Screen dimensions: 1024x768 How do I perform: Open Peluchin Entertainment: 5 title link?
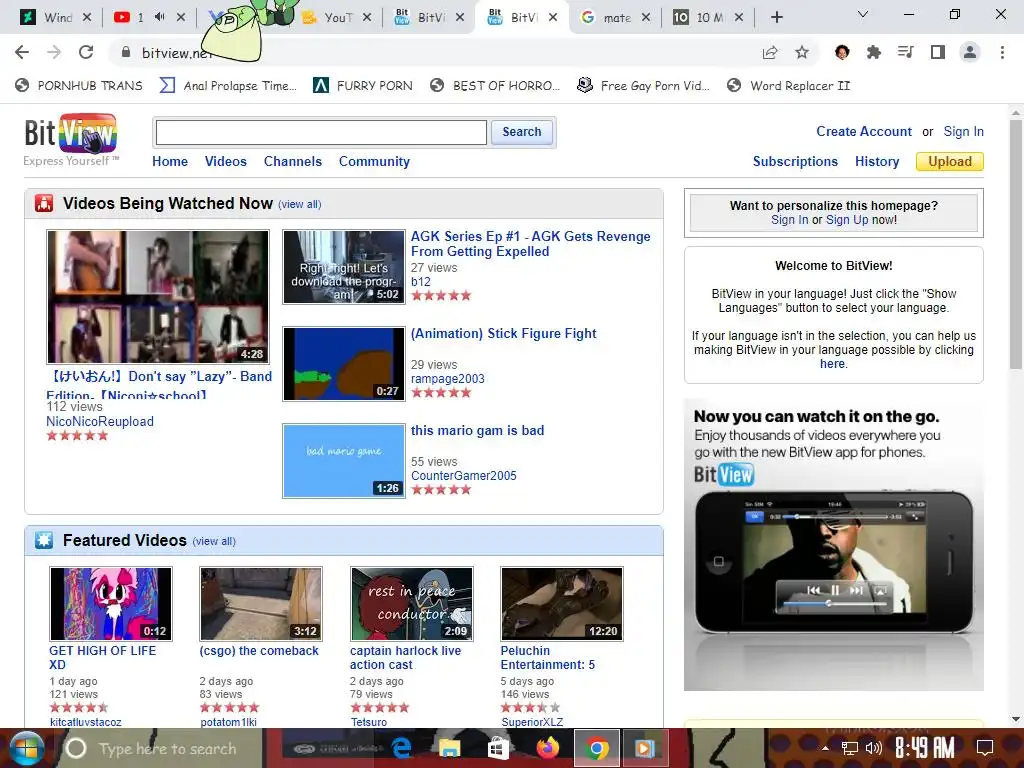coord(547,658)
